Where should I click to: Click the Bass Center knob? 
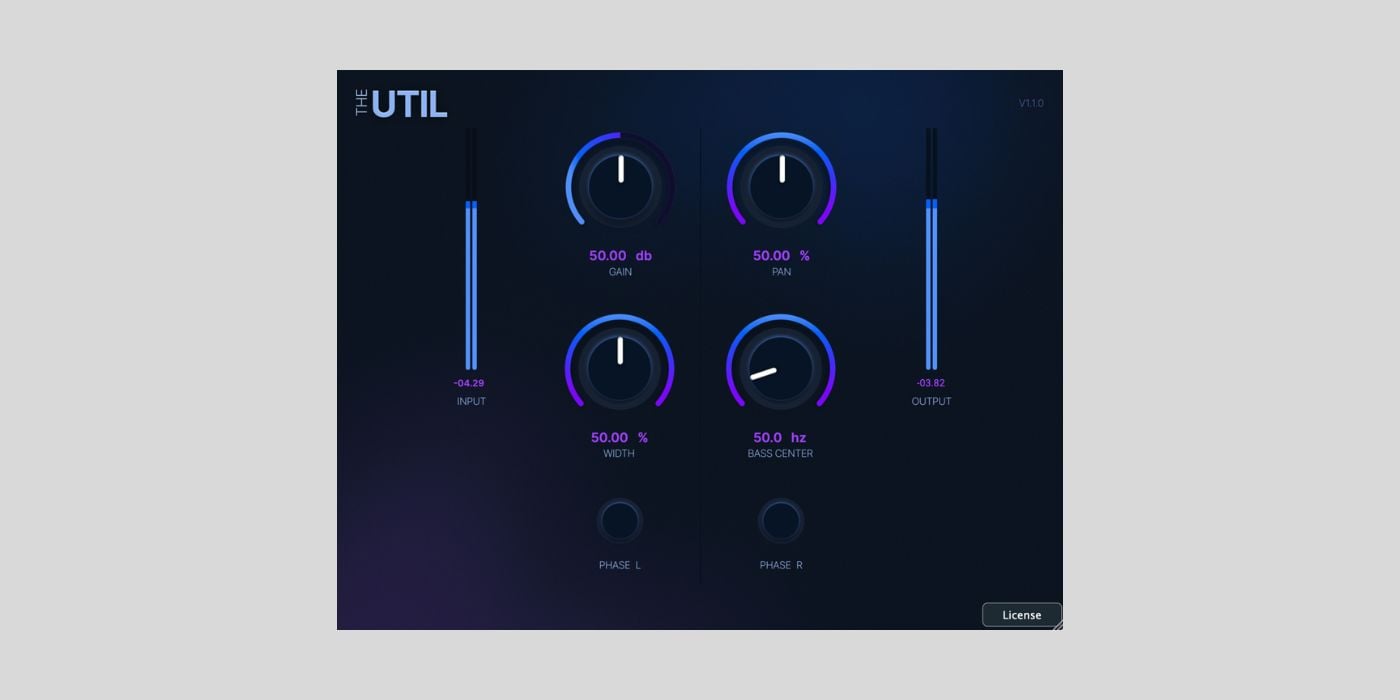781,368
